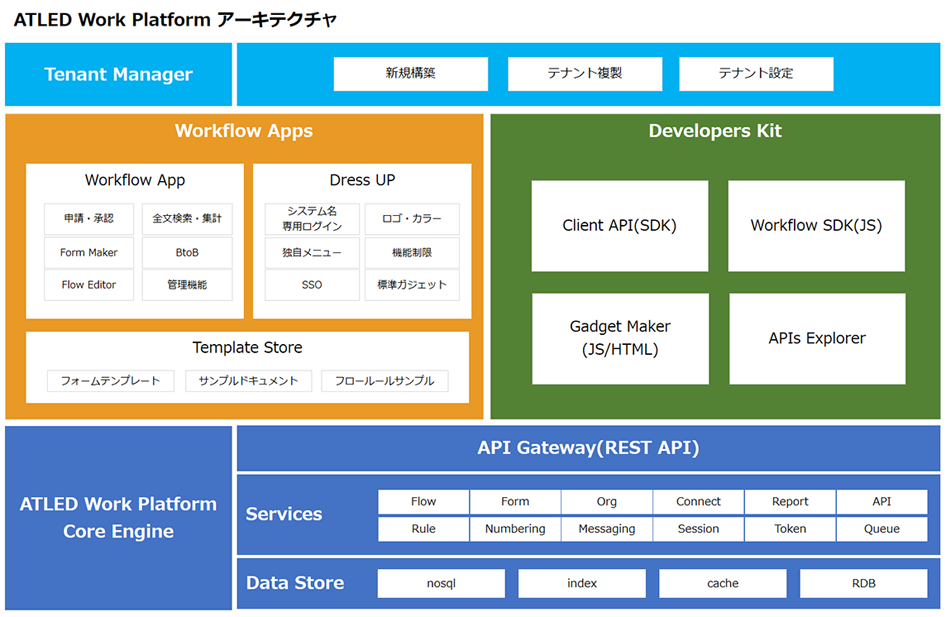Select the SSO box under Dress UP
946x617 pixels.
(x=312, y=285)
